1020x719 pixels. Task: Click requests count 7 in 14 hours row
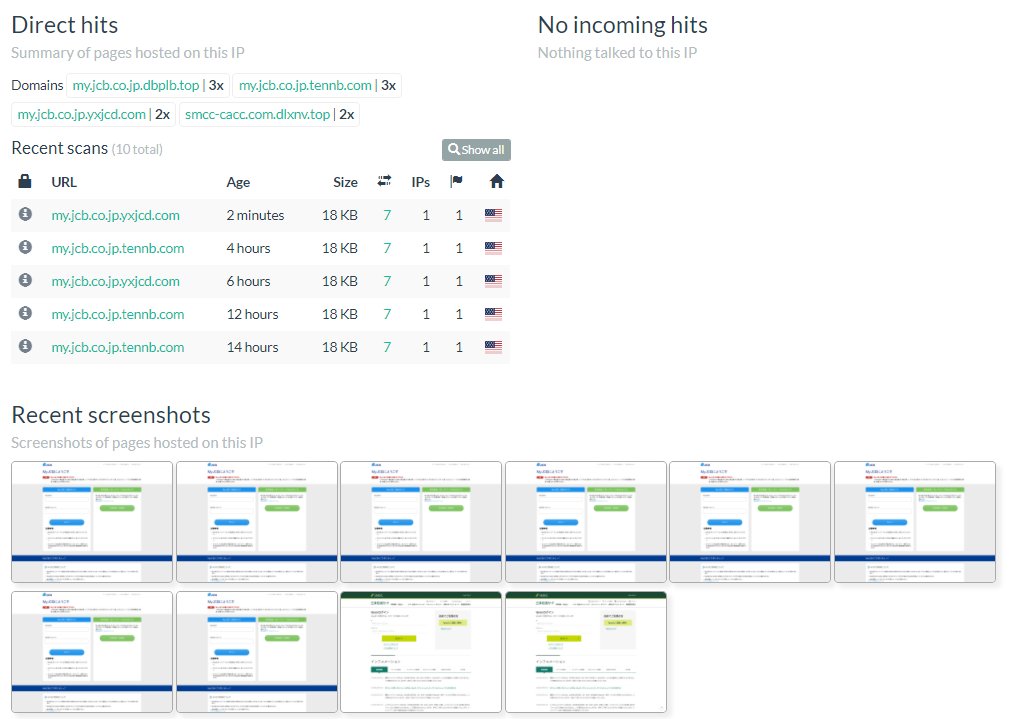(387, 347)
